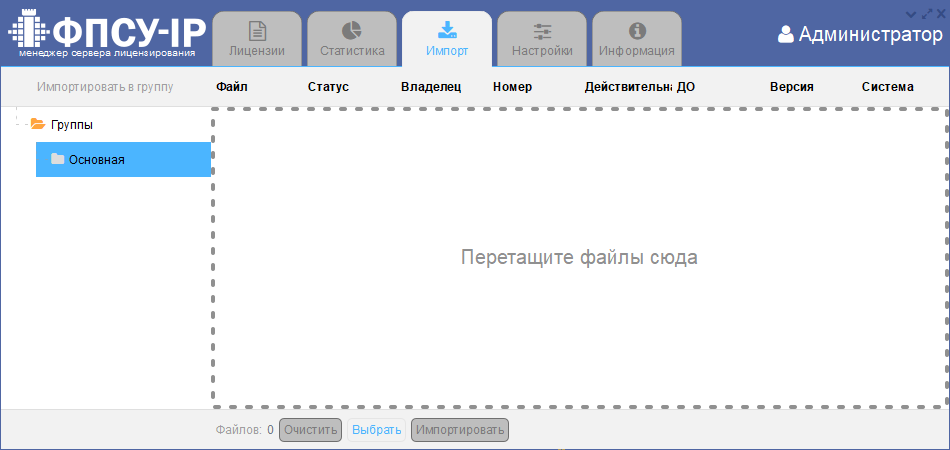Click the ФПСУ-IP logo
The width and height of the screenshot is (950, 450).
point(107,34)
